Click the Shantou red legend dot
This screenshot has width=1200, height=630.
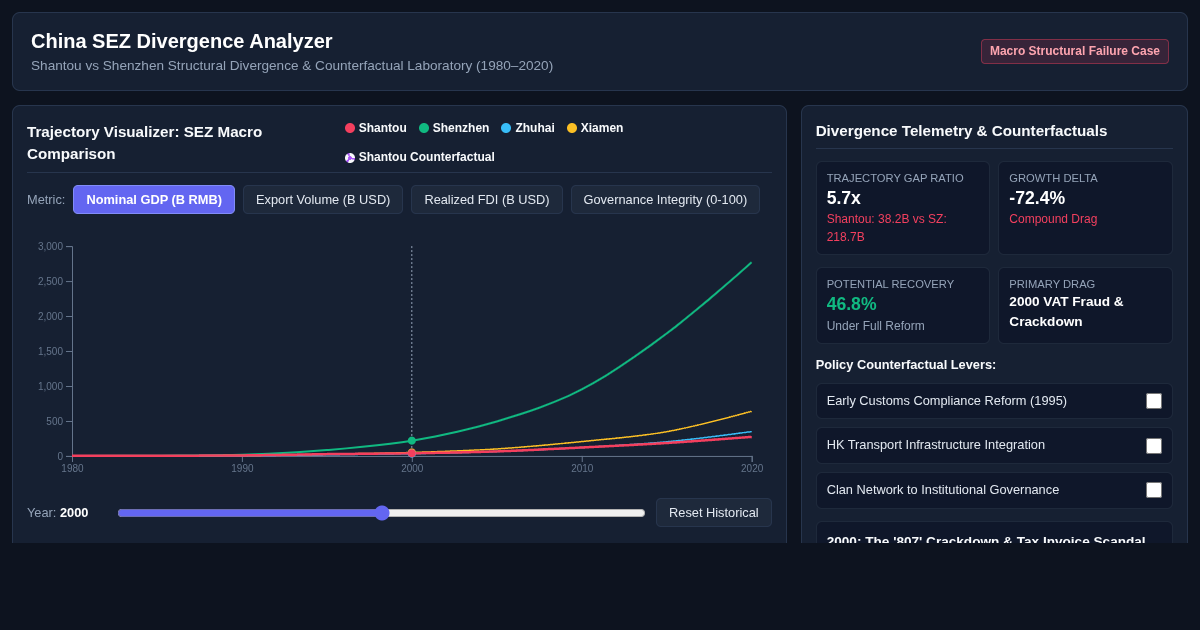point(350,128)
